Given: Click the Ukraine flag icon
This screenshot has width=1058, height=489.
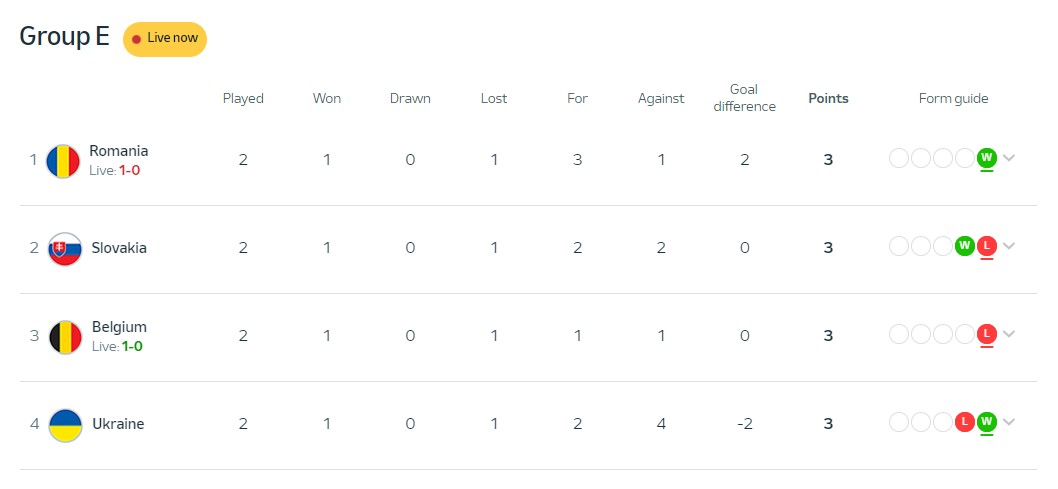Looking at the screenshot, I should point(65,426).
